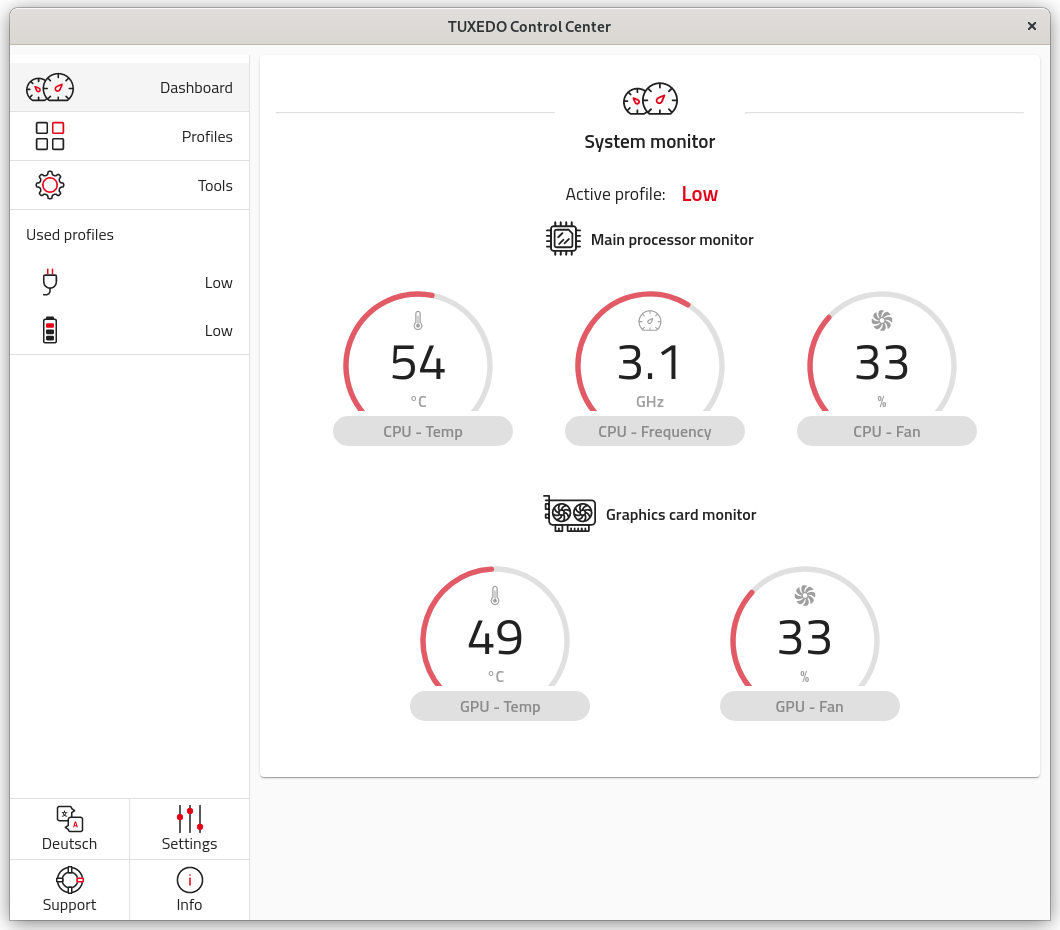Image resolution: width=1060 pixels, height=930 pixels.
Task: Click the Tools gear icon
Action: click(50, 184)
